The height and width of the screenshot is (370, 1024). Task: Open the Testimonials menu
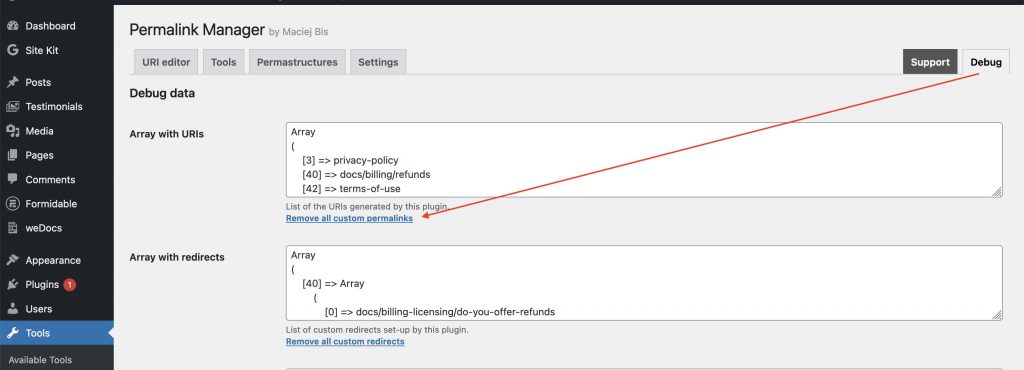(54, 106)
